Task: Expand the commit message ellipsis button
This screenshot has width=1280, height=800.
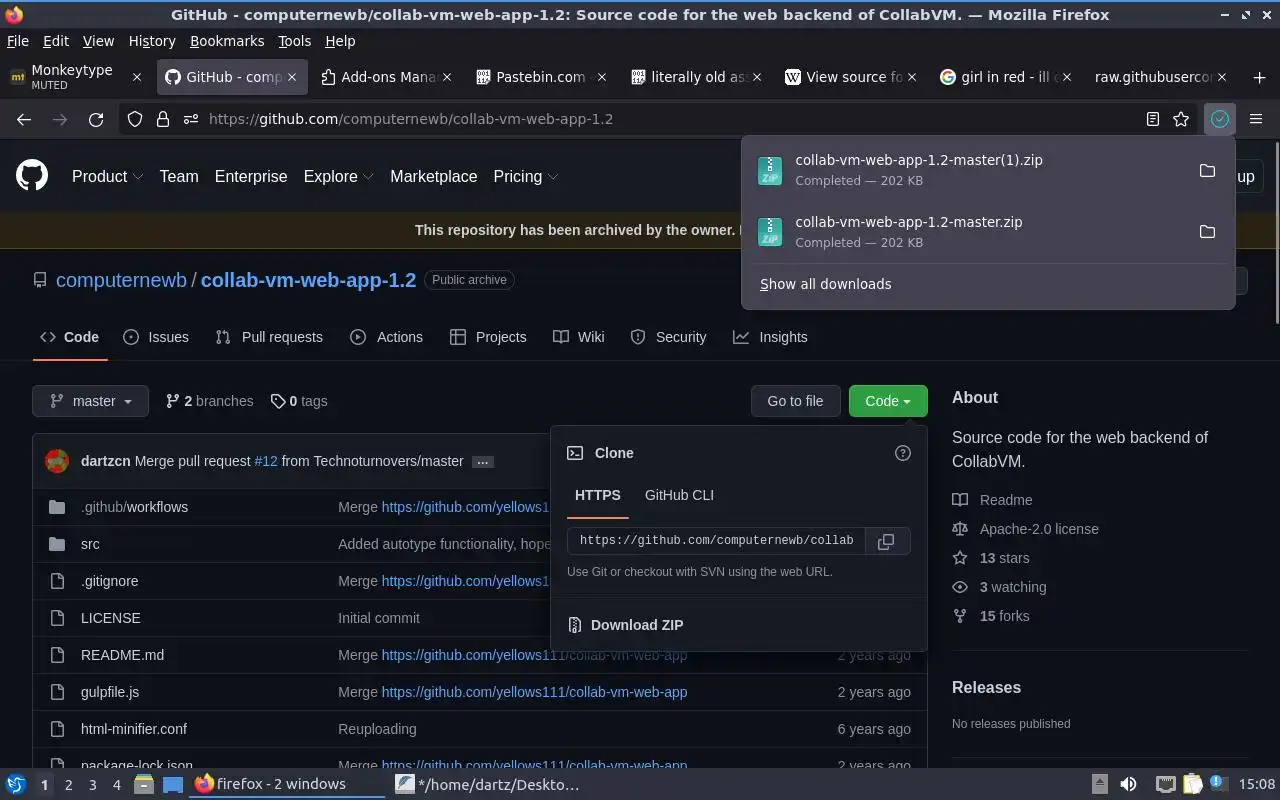Action: [483, 462]
